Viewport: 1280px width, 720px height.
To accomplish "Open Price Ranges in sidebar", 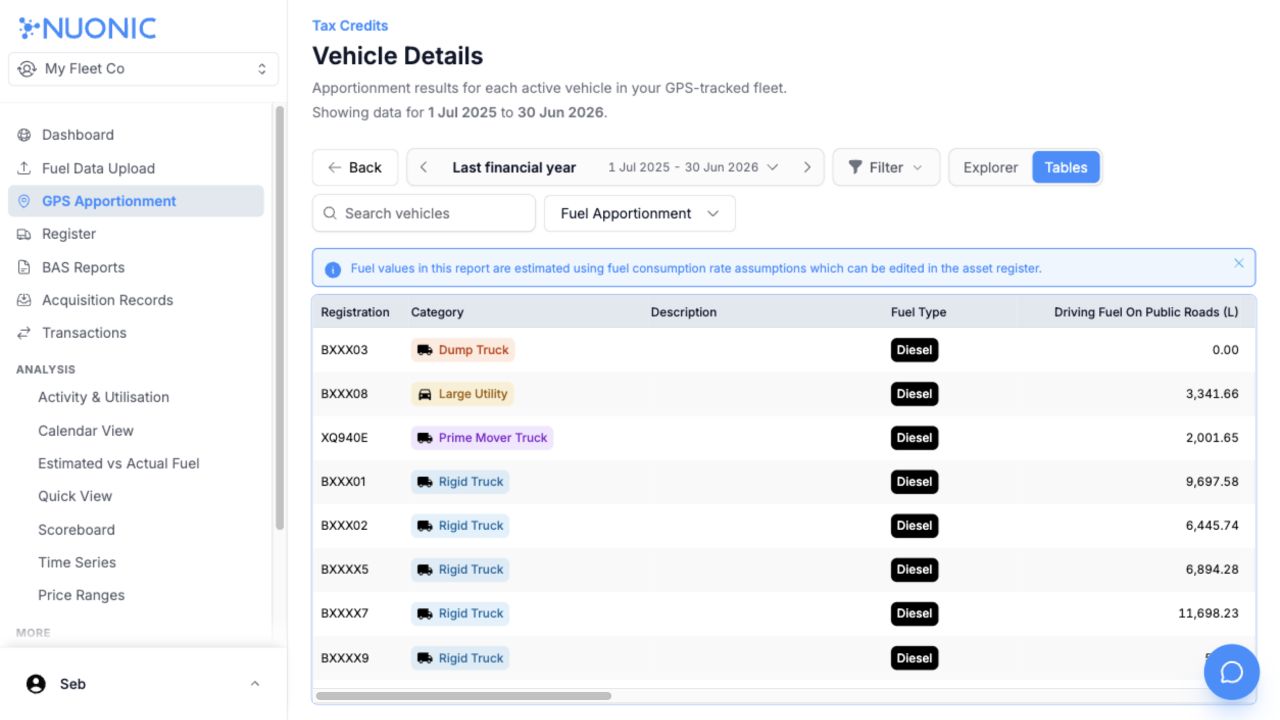I will pyautogui.click(x=81, y=595).
